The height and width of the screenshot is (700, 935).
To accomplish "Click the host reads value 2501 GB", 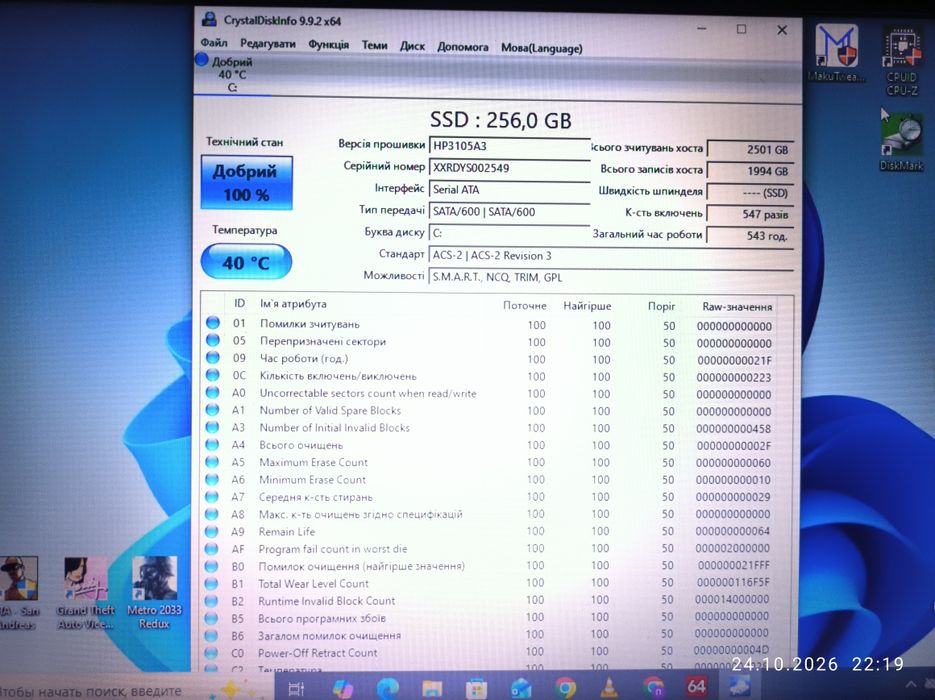I will 750,150.
